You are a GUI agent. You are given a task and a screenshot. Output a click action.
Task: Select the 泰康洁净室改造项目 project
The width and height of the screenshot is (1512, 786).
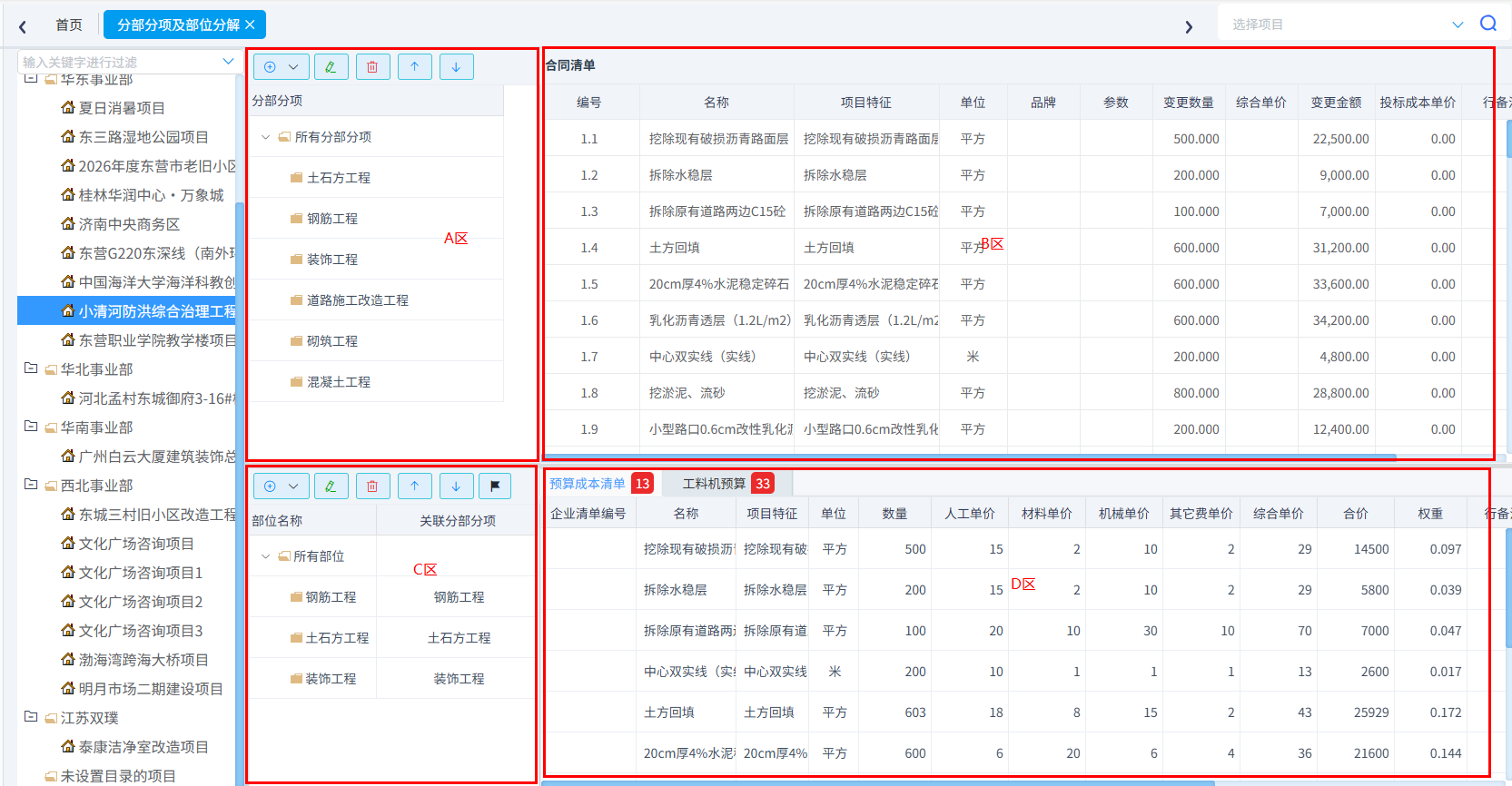click(x=143, y=747)
